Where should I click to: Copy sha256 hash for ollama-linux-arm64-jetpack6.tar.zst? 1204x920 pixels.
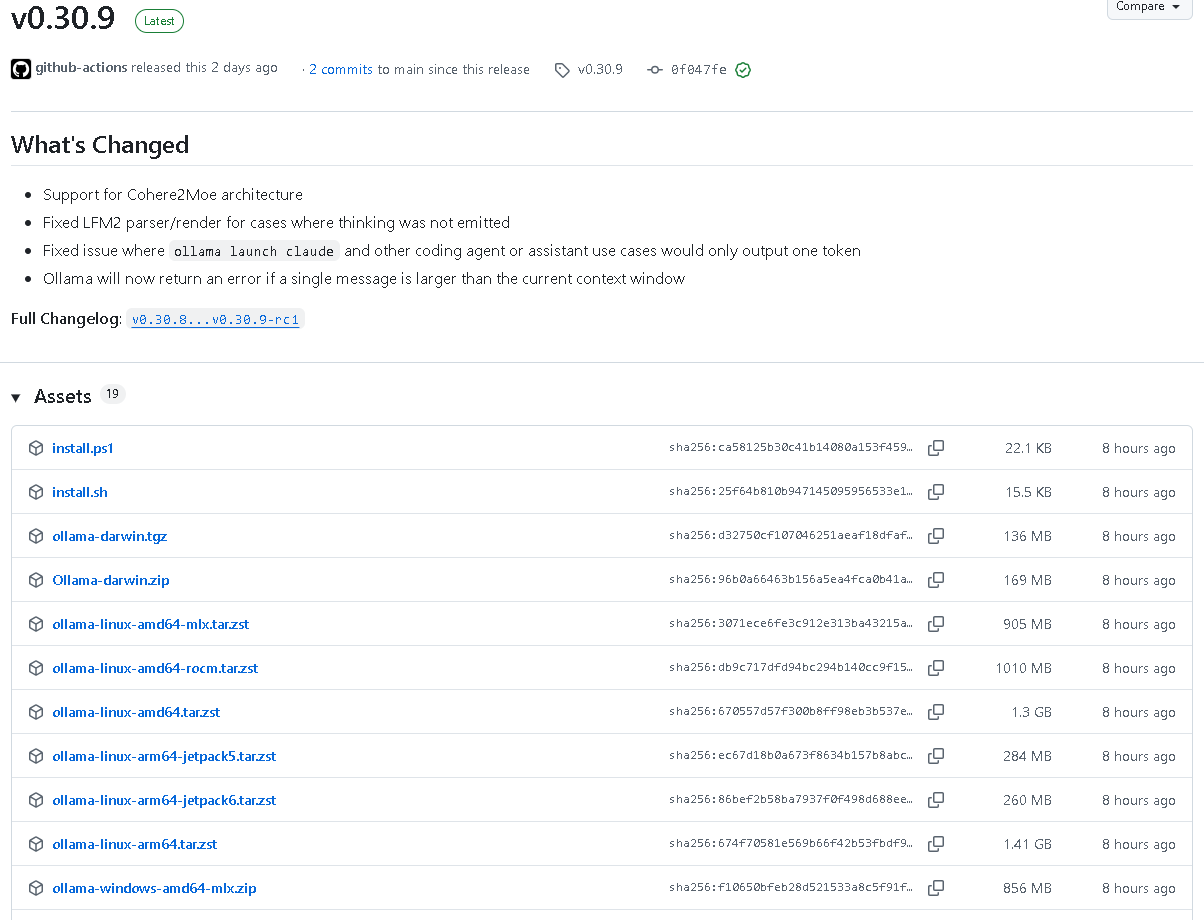(x=936, y=800)
